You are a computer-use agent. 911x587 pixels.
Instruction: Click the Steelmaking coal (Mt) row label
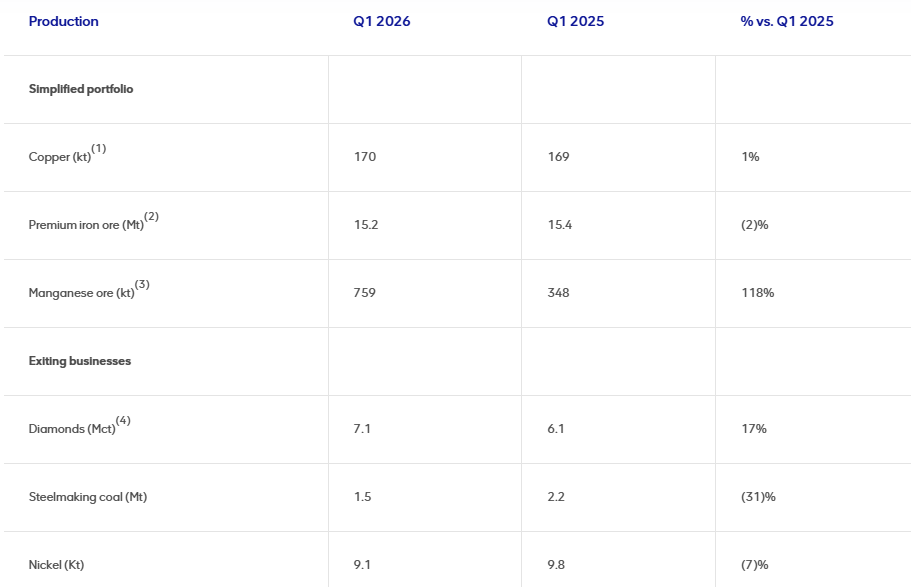pyautogui.click(x=88, y=497)
